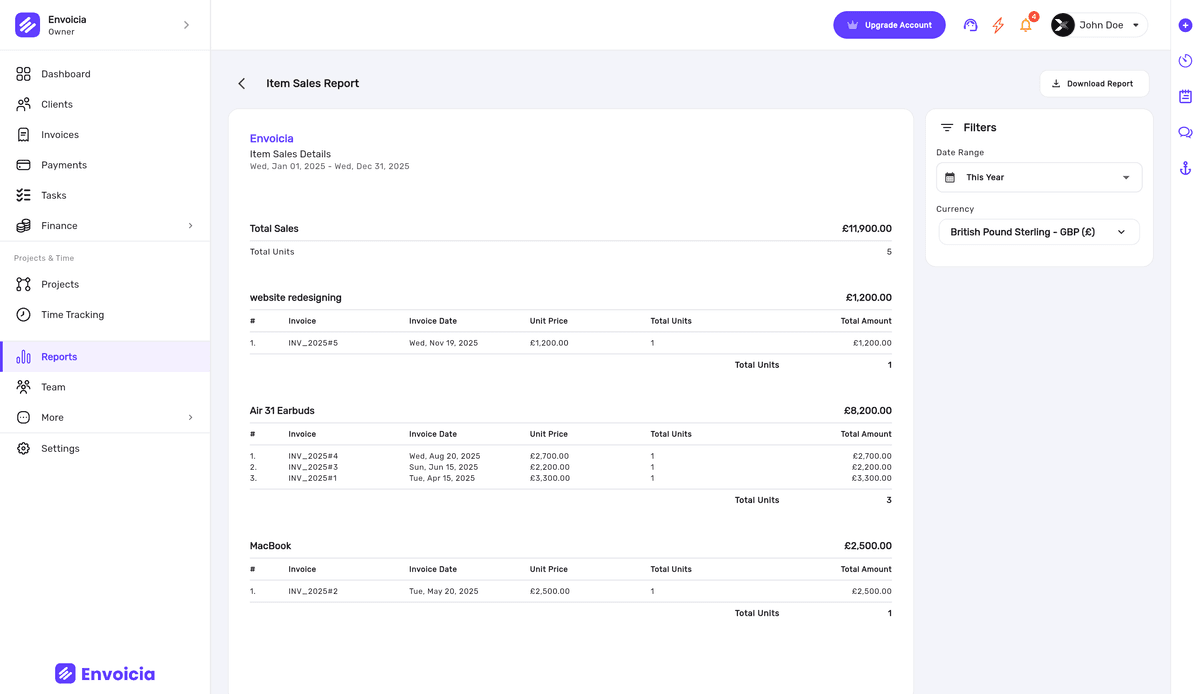This screenshot has height=694, width=1200.
Task: Click the plus icon in right rail
Action: [1185, 25]
